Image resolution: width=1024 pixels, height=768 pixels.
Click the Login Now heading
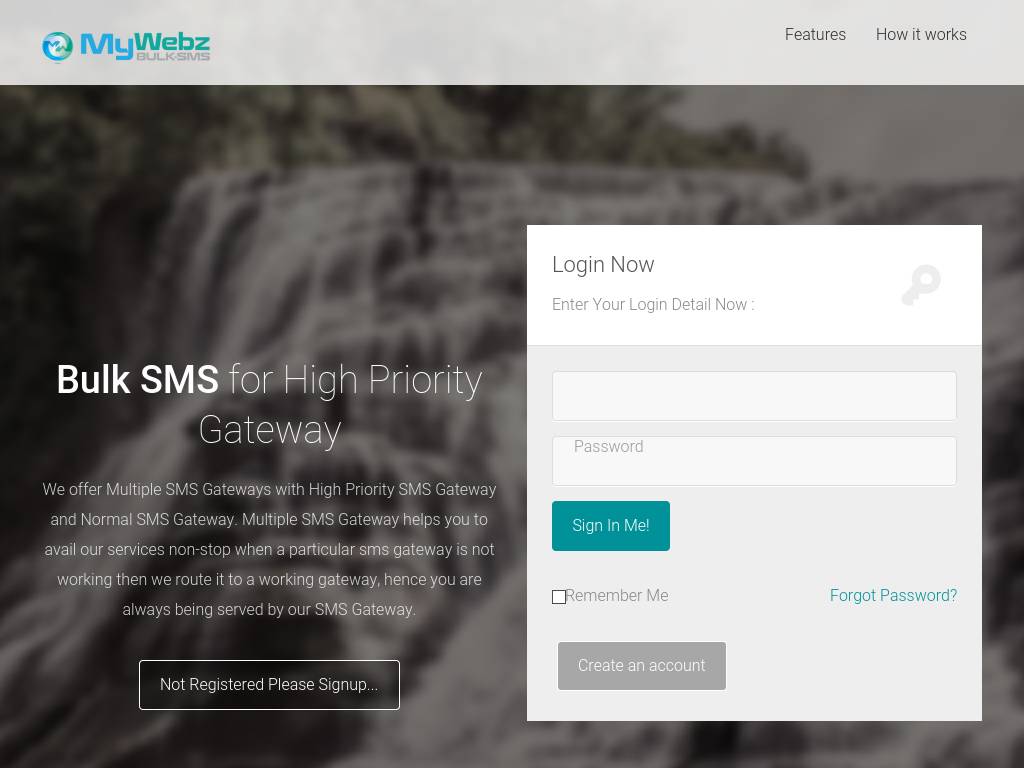click(x=603, y=264)
